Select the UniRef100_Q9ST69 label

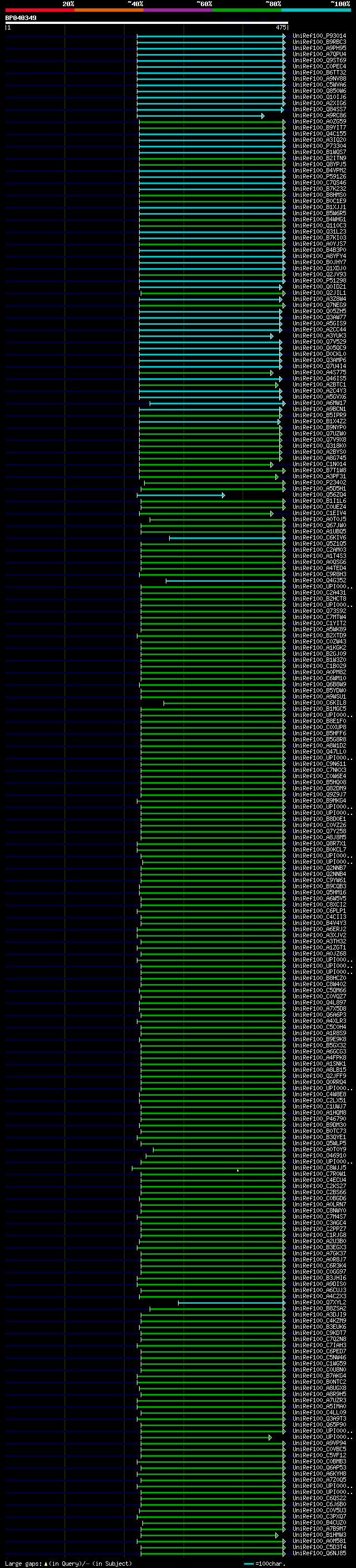coord(319,60)
